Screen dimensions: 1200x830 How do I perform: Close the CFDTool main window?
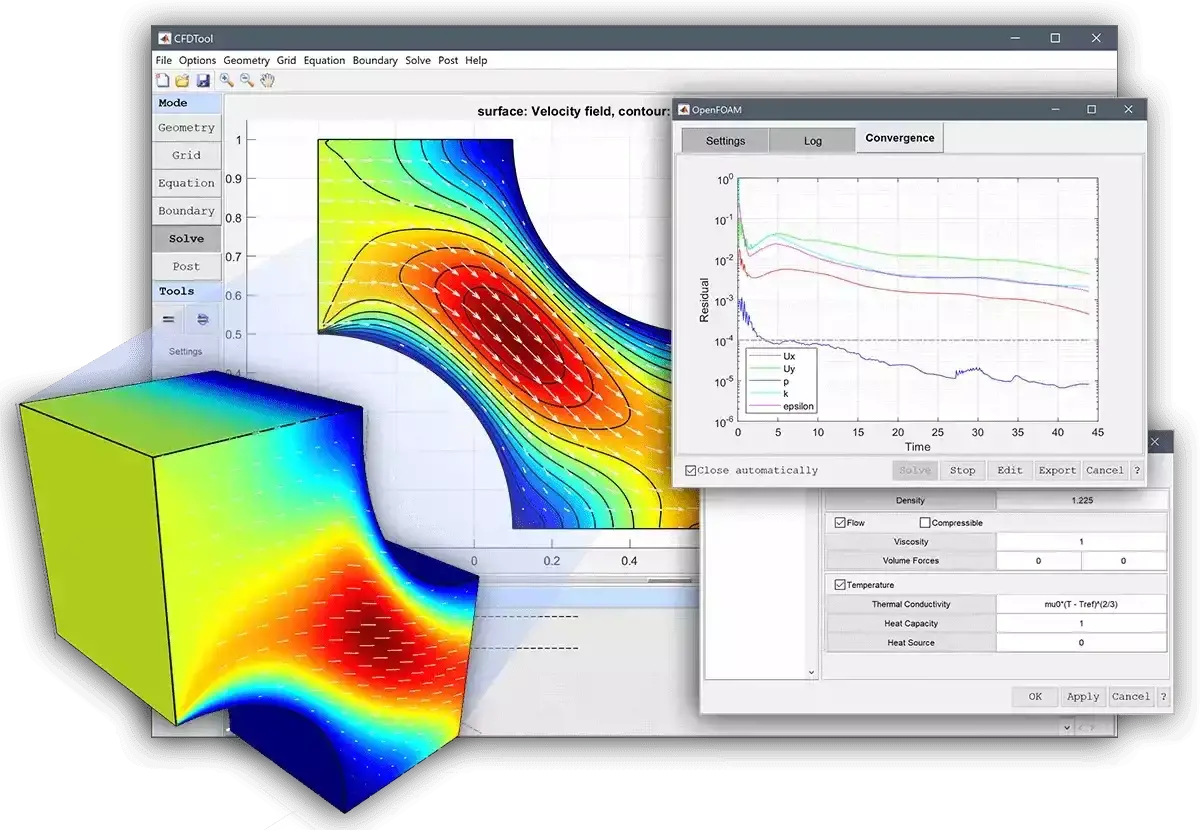click(x=1097, y=38)
